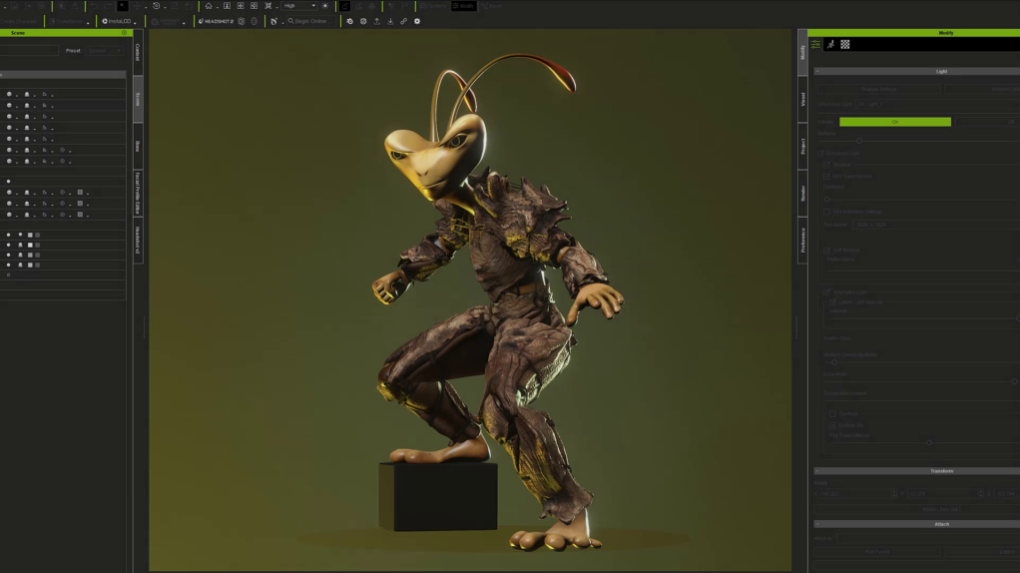
Task: Click the upload arrow icon
Action: [377, 21]
